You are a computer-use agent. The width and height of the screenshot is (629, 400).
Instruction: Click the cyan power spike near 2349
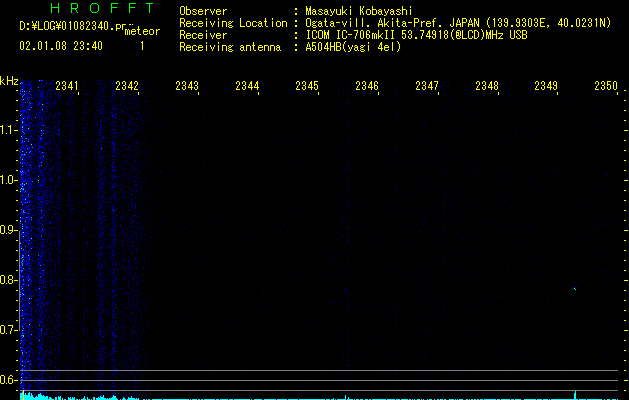[575, 394]
